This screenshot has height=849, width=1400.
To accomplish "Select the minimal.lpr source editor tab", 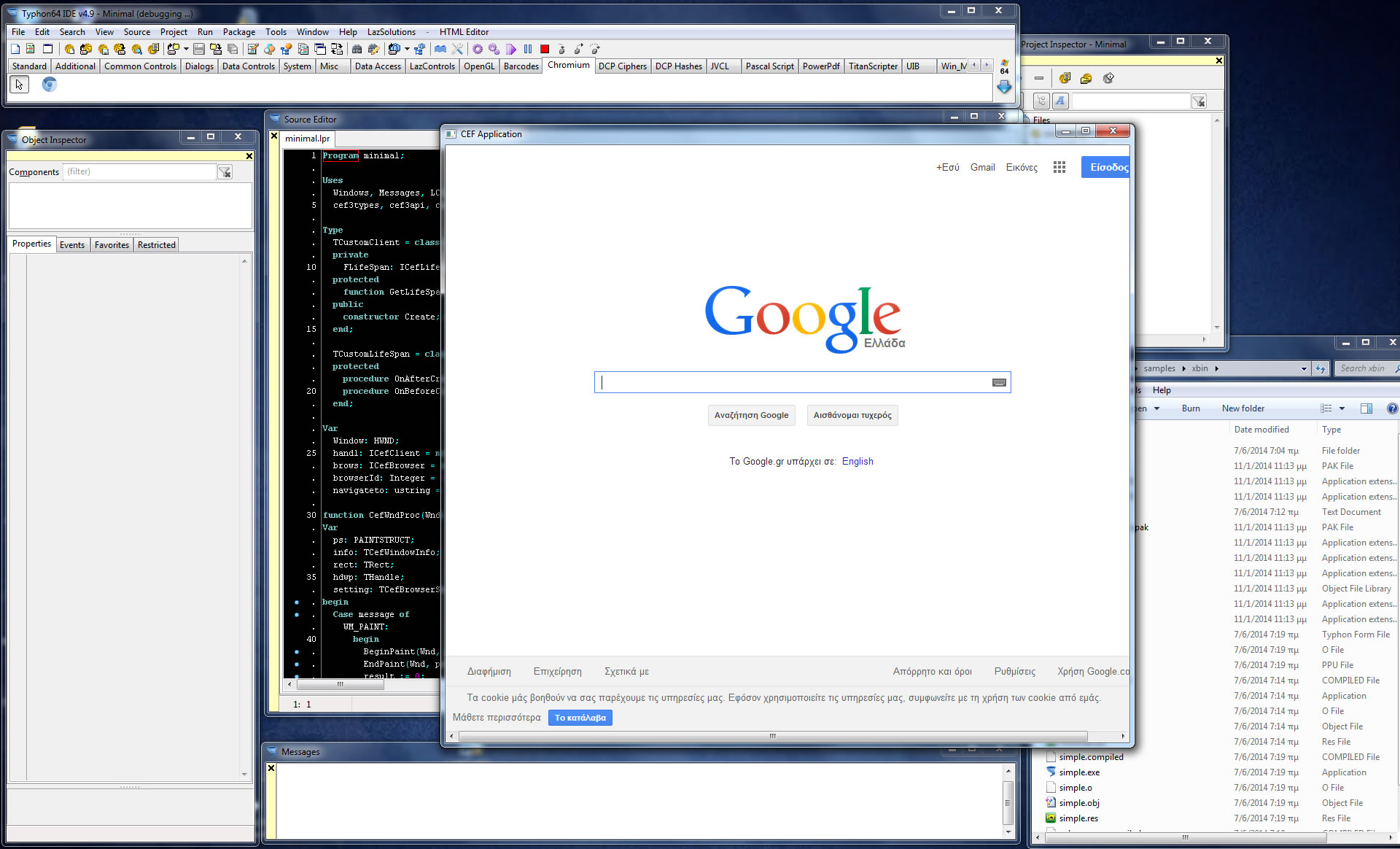I will (x=307, y=138).
